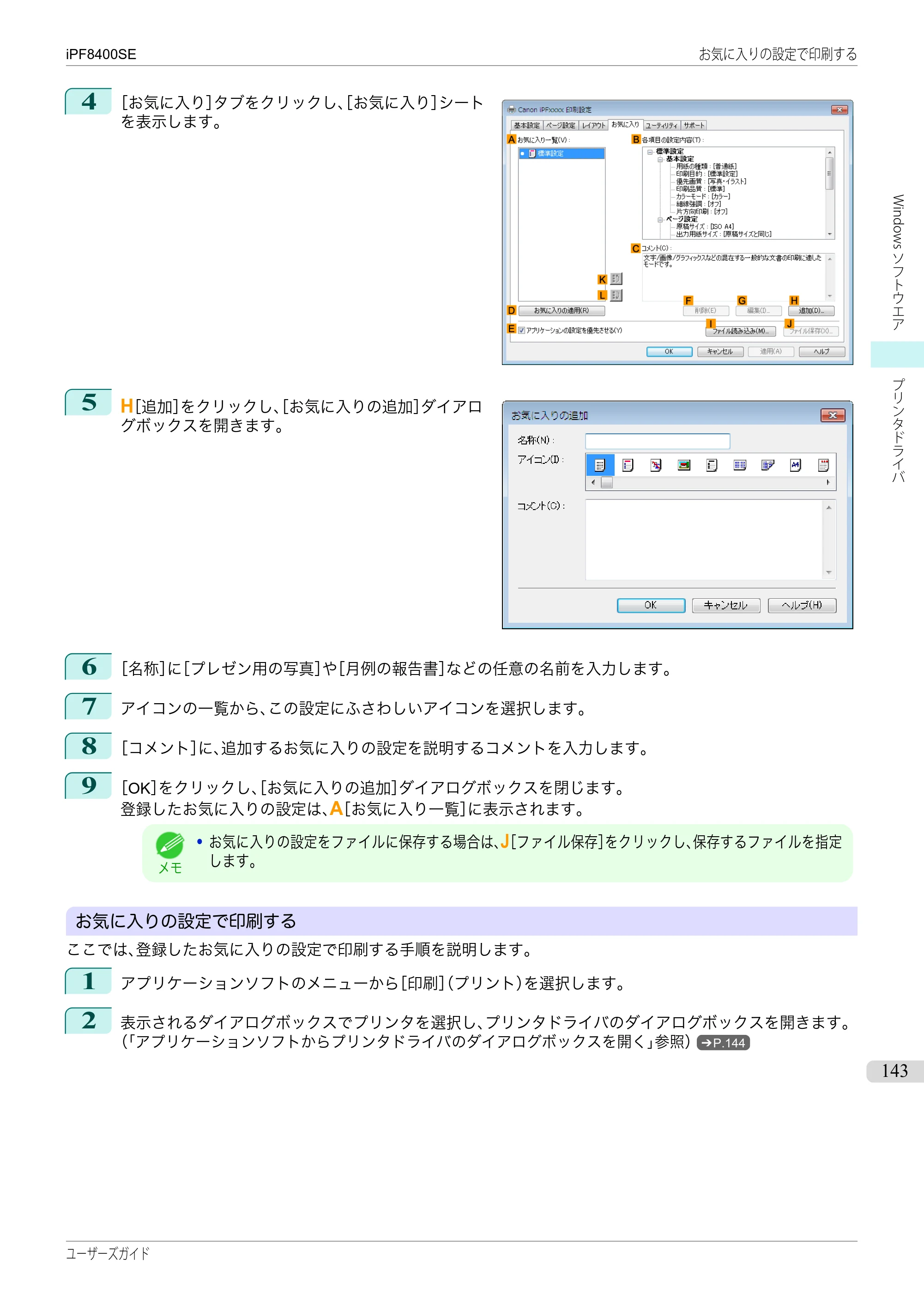Viewport: 924px width, 1307px height.
Task: Click 適用(A) in the Canon 印刷設定 dialog
Action: pos(771,352)
